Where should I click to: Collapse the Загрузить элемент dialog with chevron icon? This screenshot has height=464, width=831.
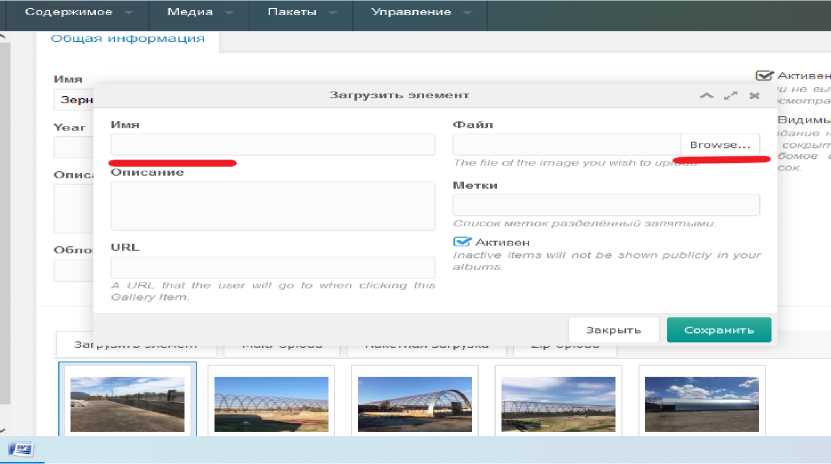click(706, 96)
